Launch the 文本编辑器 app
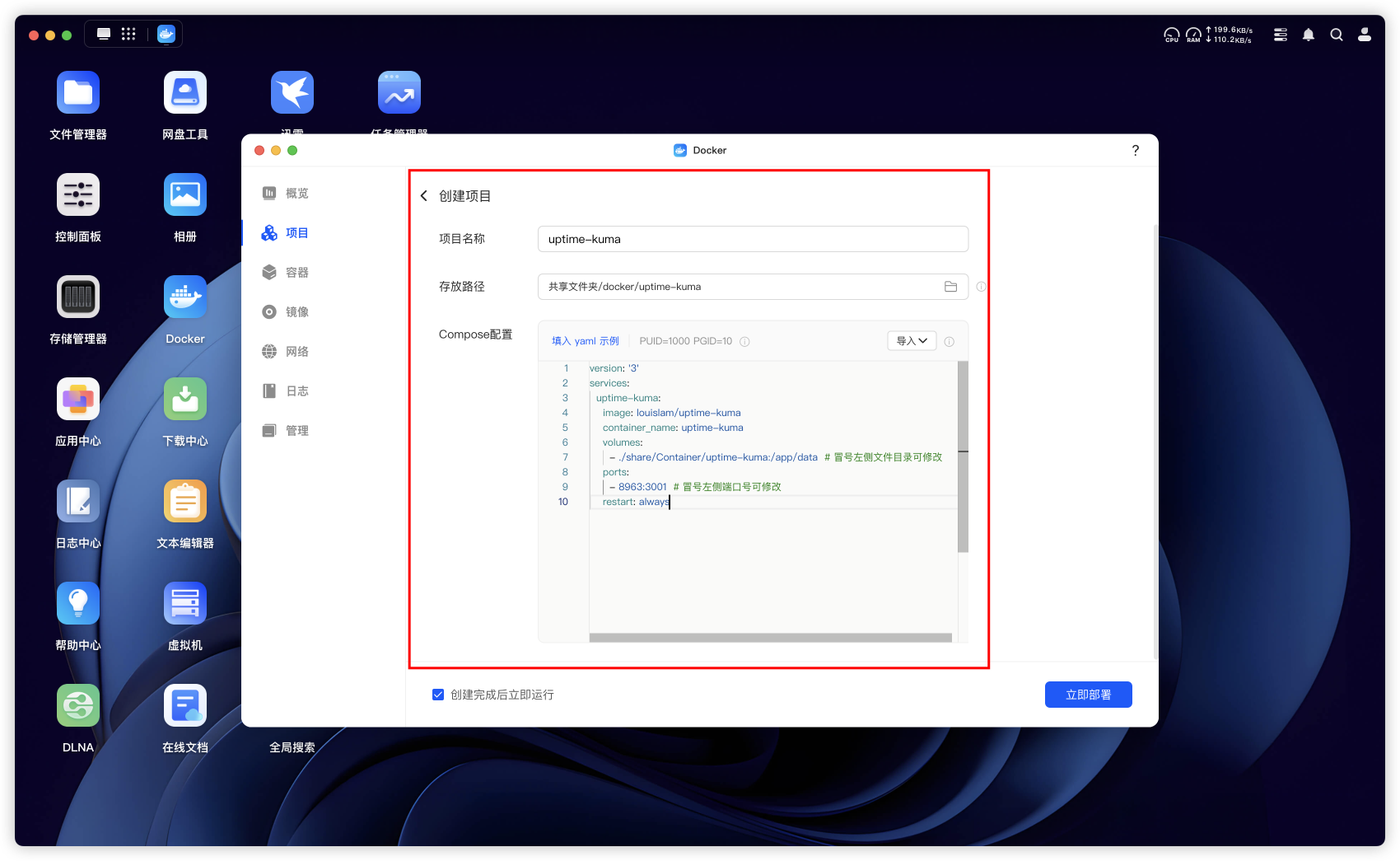The width and height of the screenshot is (1400, 861). click(x=185, y=501)
